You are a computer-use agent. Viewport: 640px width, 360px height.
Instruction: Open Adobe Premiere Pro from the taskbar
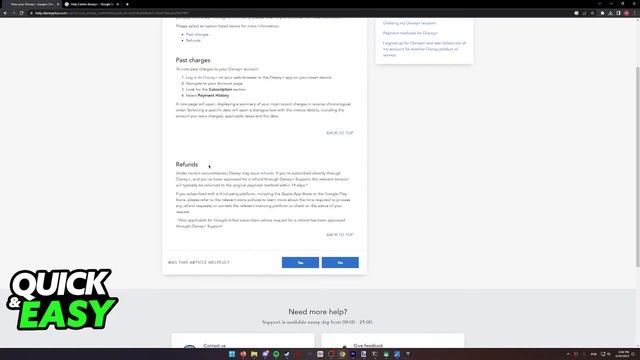click(x=353, y=354)
